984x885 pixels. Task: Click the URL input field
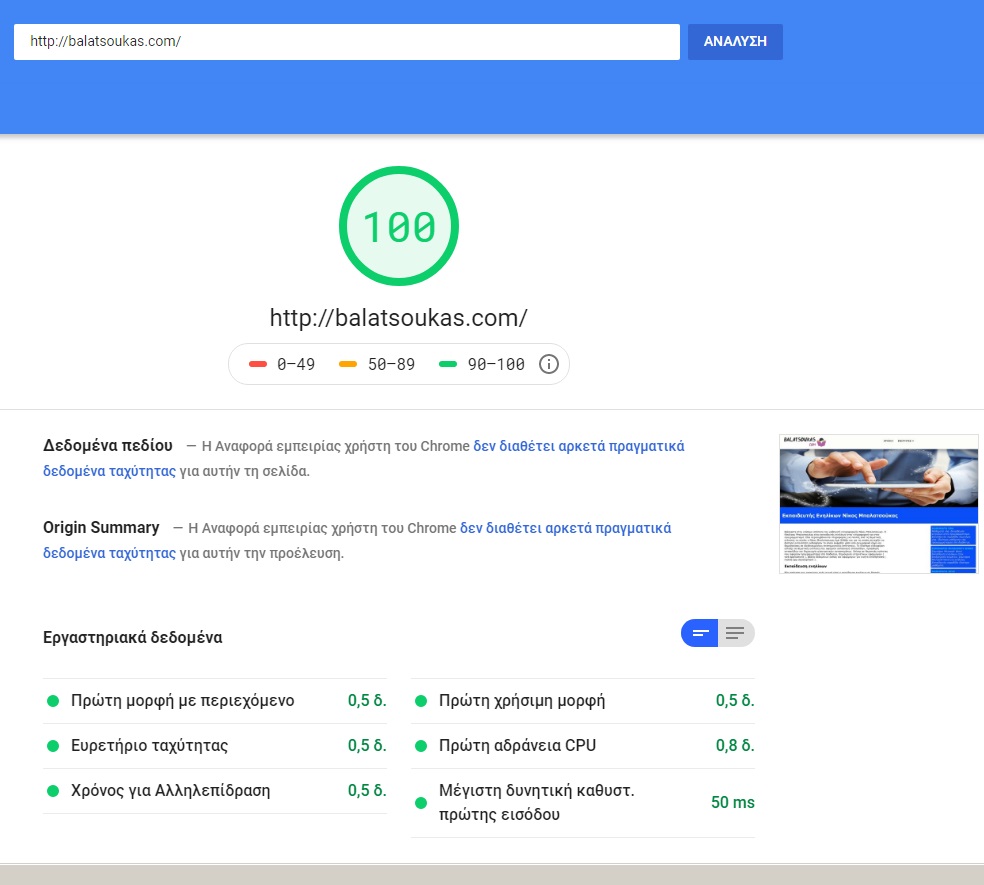pyautogui.click(x=346, y=41)
